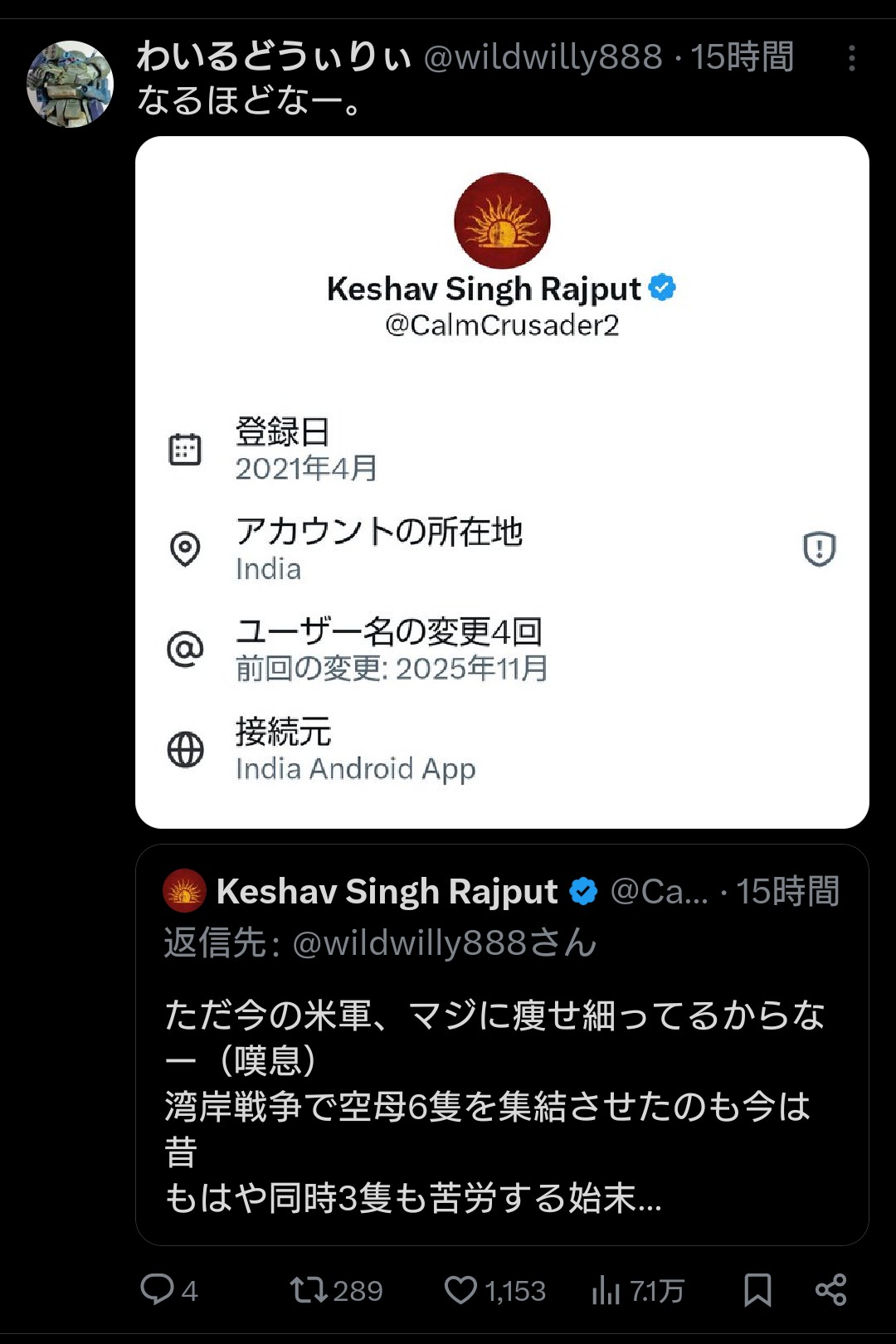Open the @wildwilly888 handle link in header

[x=543, y=57]
